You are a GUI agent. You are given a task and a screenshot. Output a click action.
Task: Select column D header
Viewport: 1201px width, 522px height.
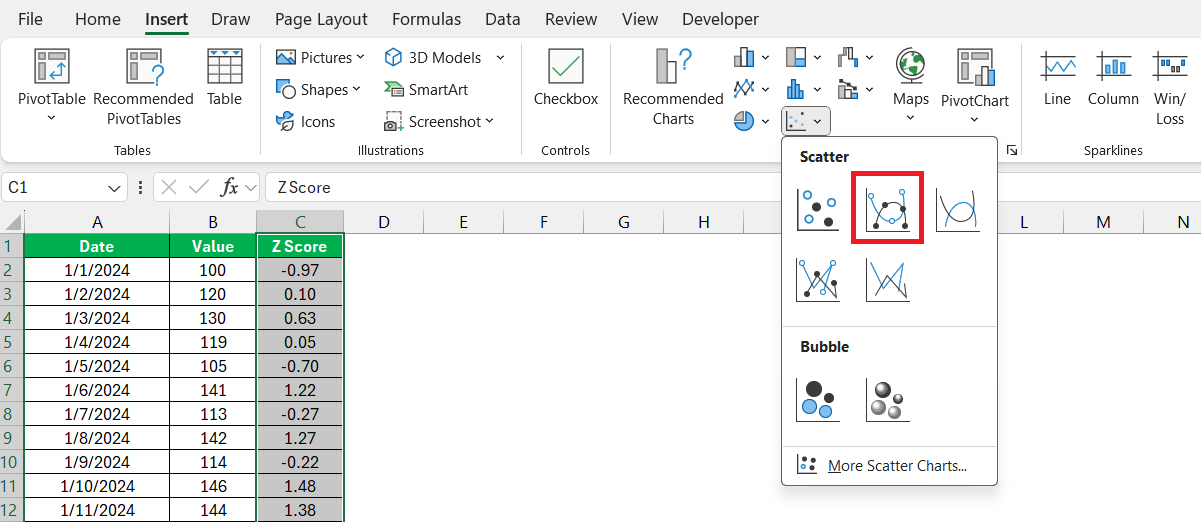tap(384, 222)
